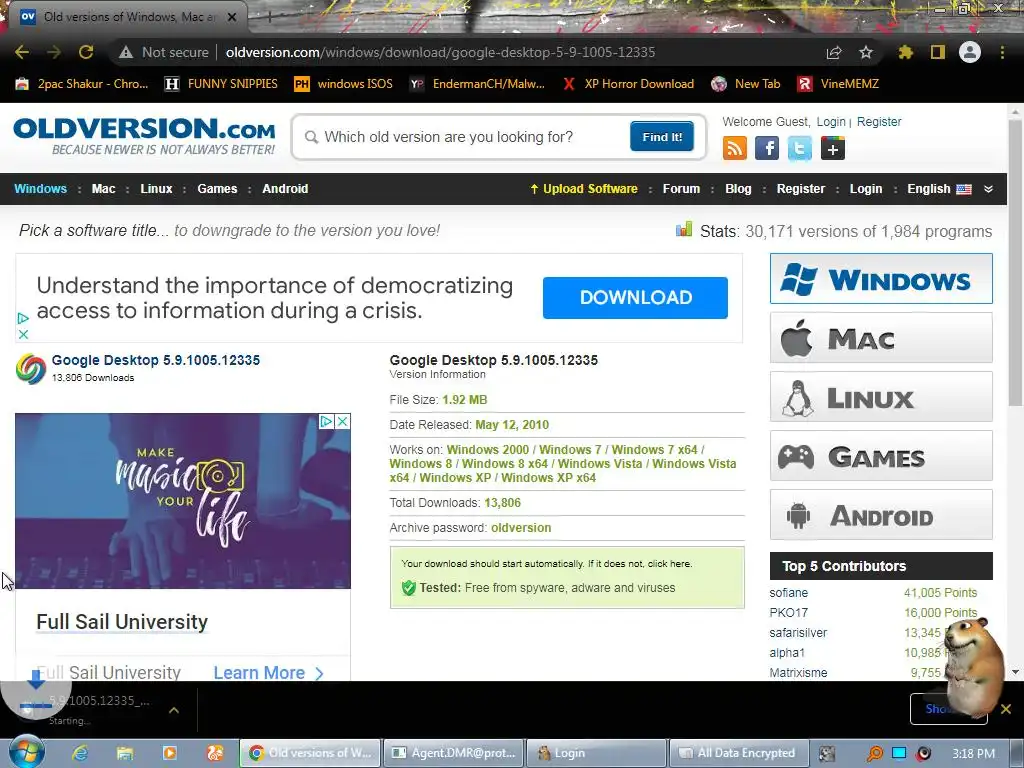Screen dimensions: 1024x768
Task: Switch to Agent.DMR taskbar window
Action: 453,753
